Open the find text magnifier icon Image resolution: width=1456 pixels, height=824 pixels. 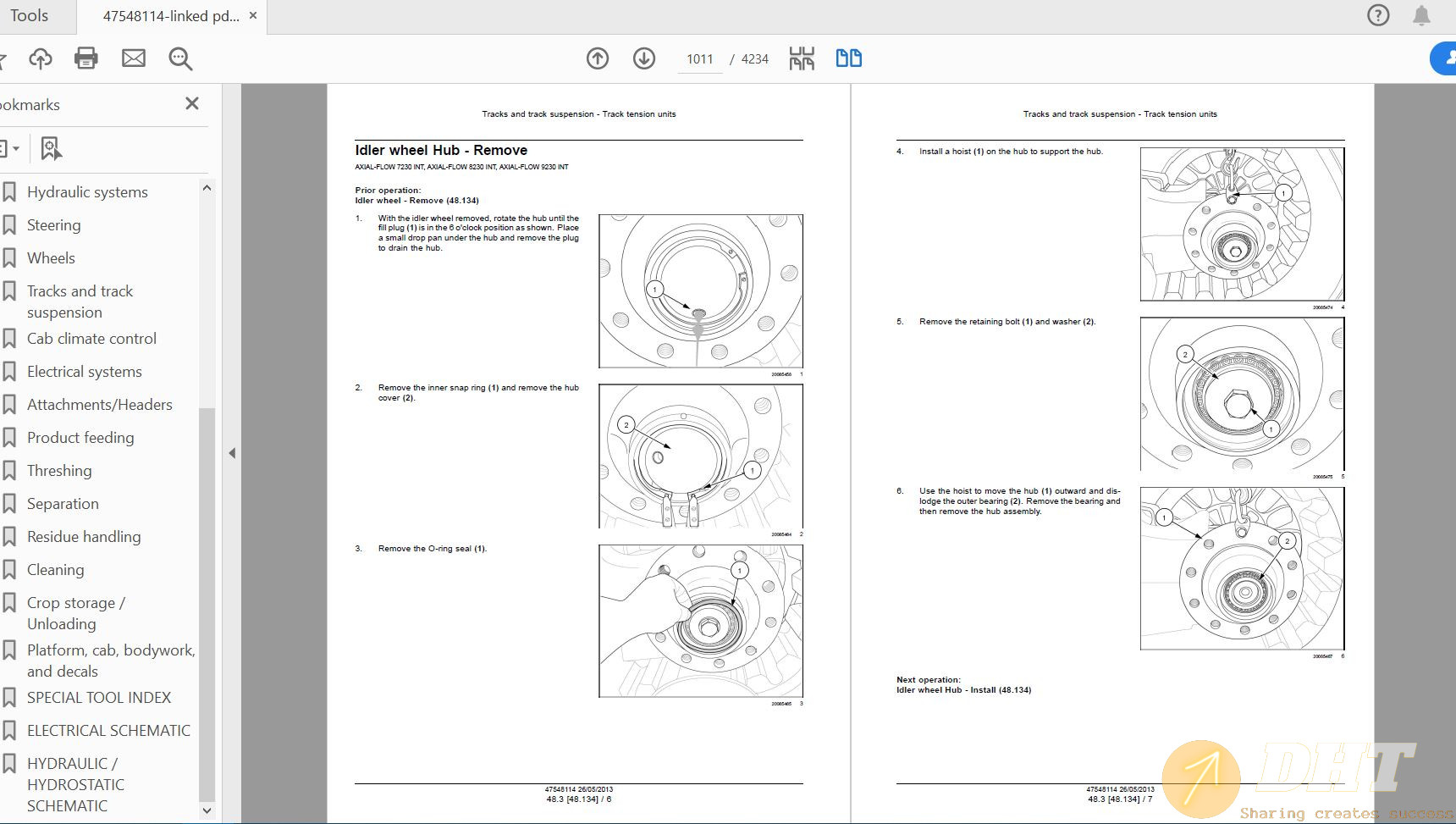[180, 58]
